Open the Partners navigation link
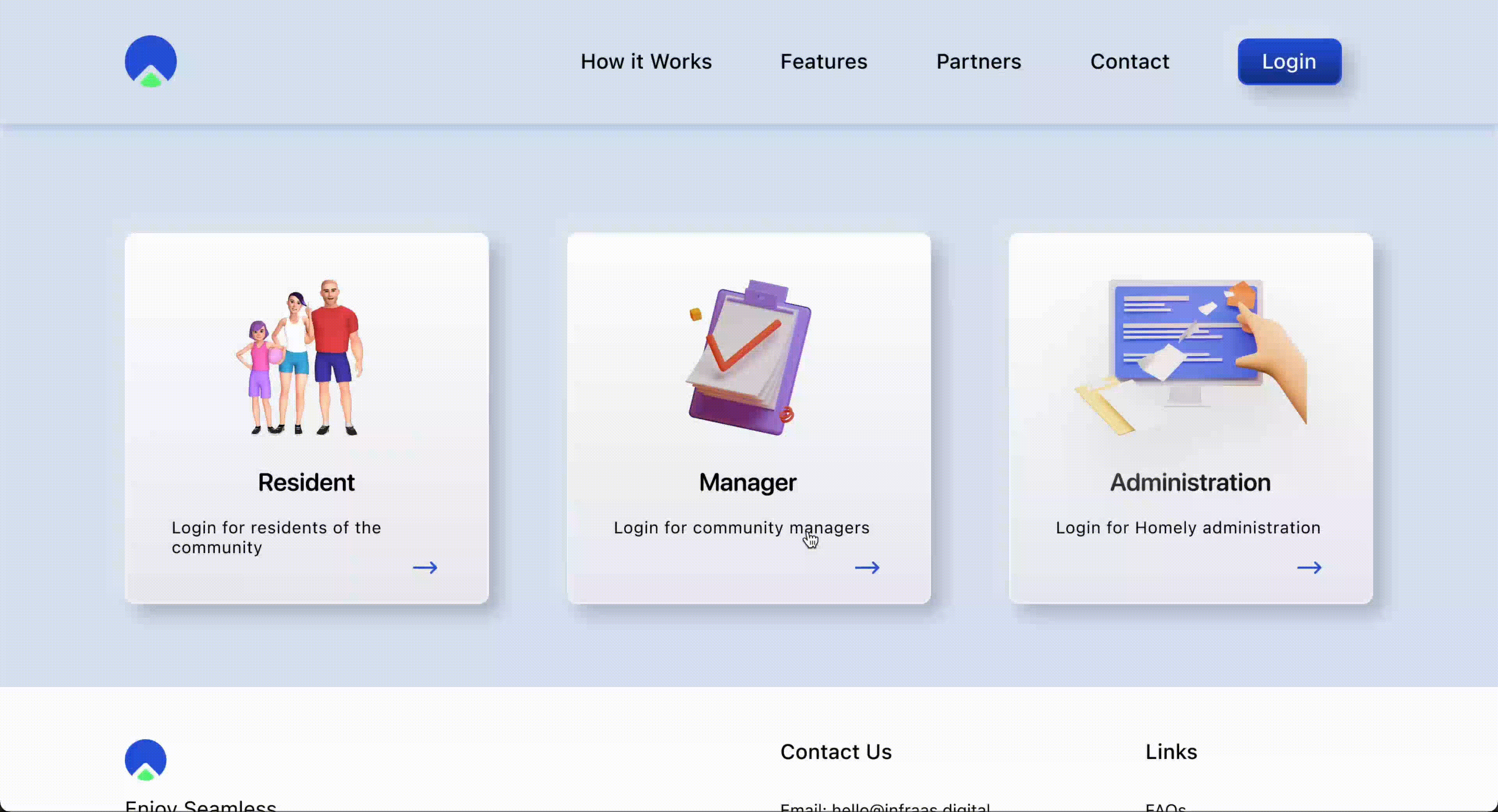The width and height of the screenshot is (1498, 812). (x=978, y=62)
